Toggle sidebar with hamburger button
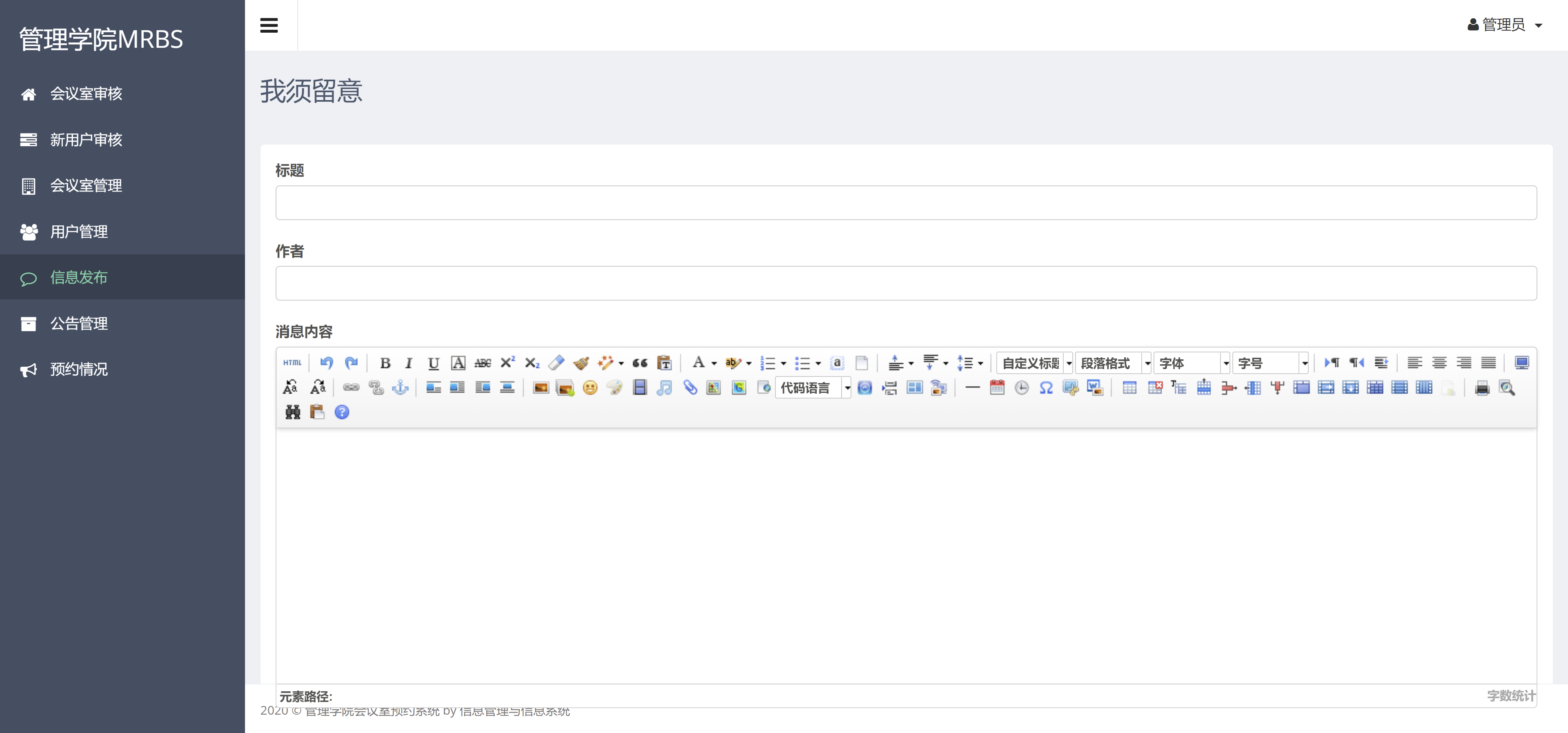 pos(269,26)
